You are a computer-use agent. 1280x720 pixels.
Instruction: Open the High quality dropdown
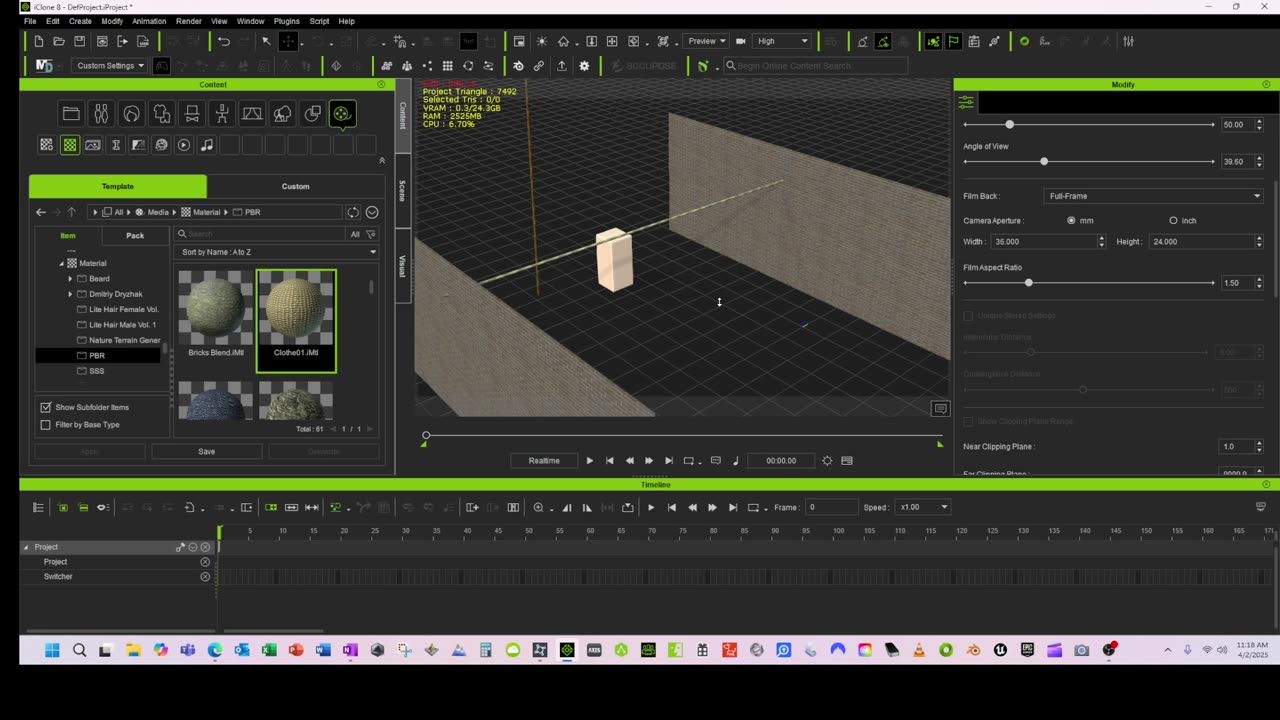pos(782,41)
